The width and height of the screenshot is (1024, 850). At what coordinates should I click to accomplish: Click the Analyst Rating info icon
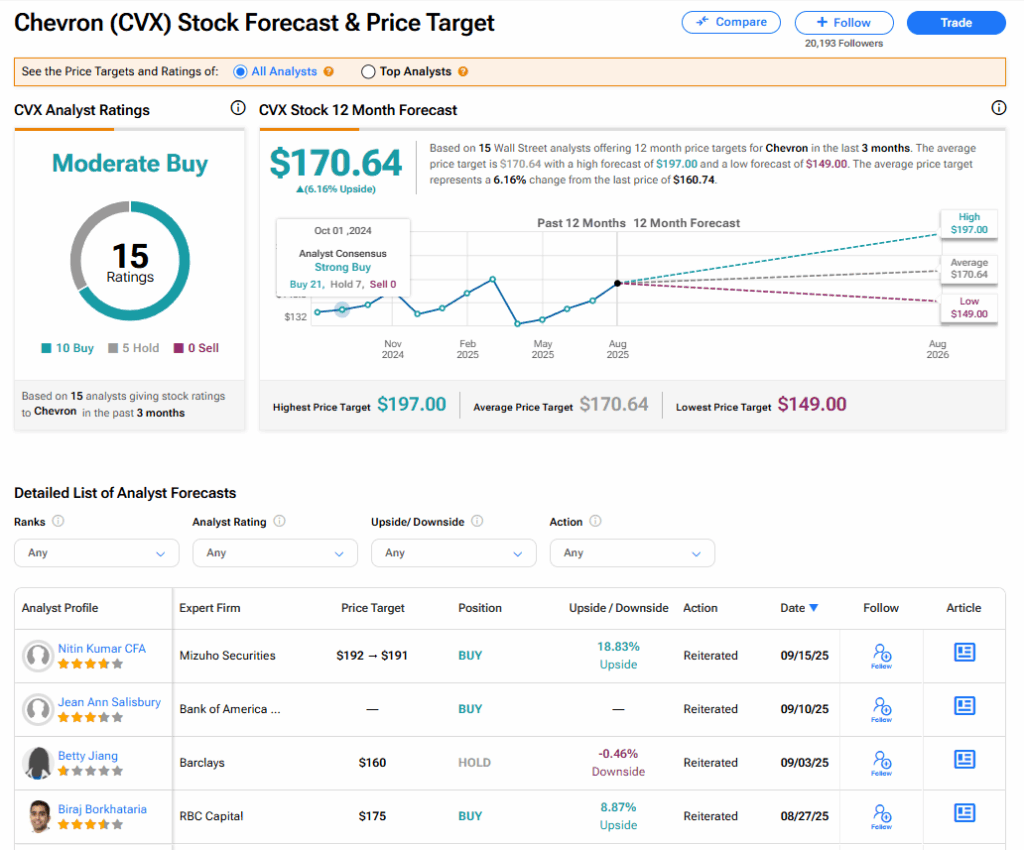point(280,521)
